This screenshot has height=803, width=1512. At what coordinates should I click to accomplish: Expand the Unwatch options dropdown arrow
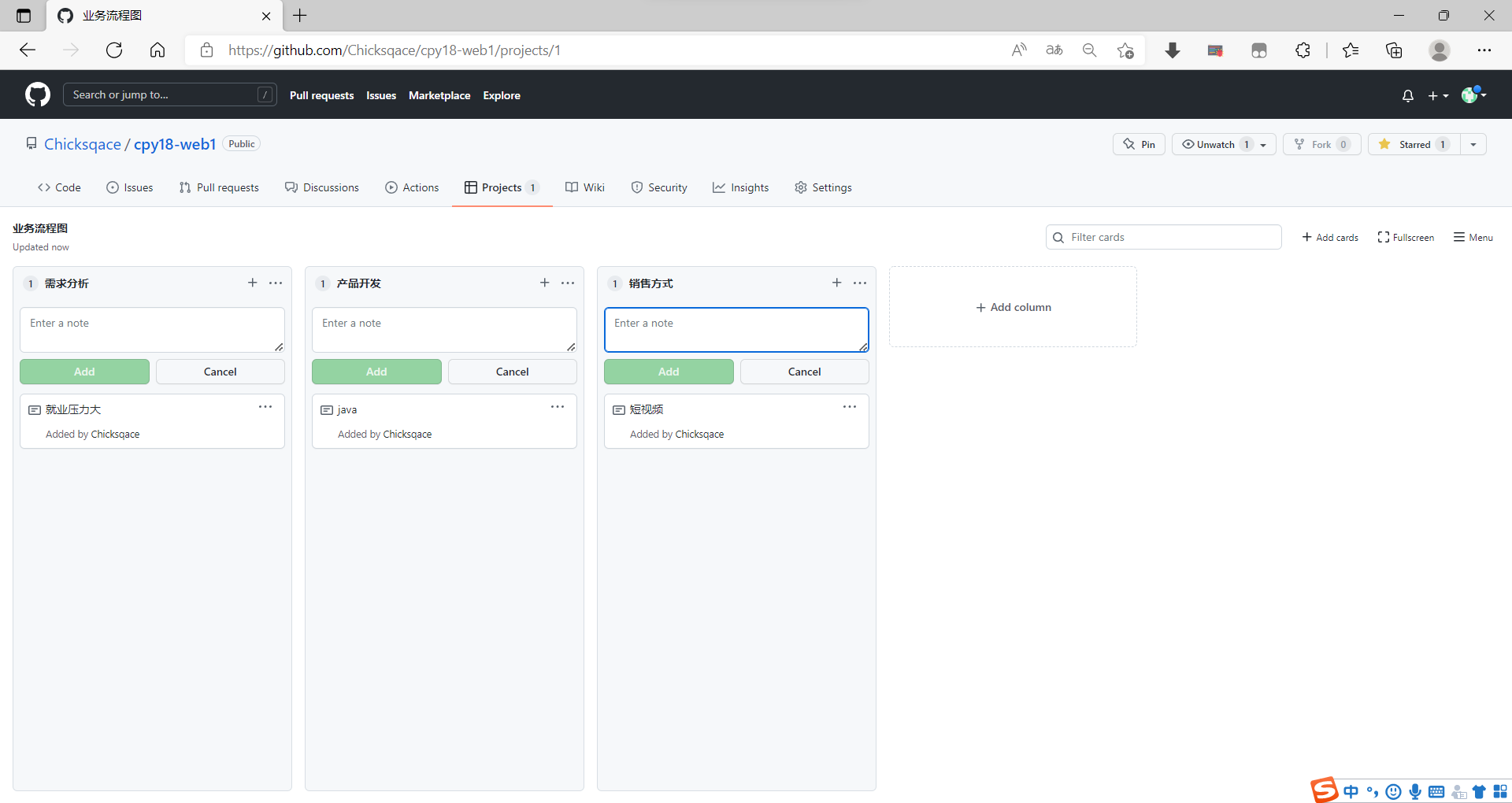click(x=1263, y=144)
